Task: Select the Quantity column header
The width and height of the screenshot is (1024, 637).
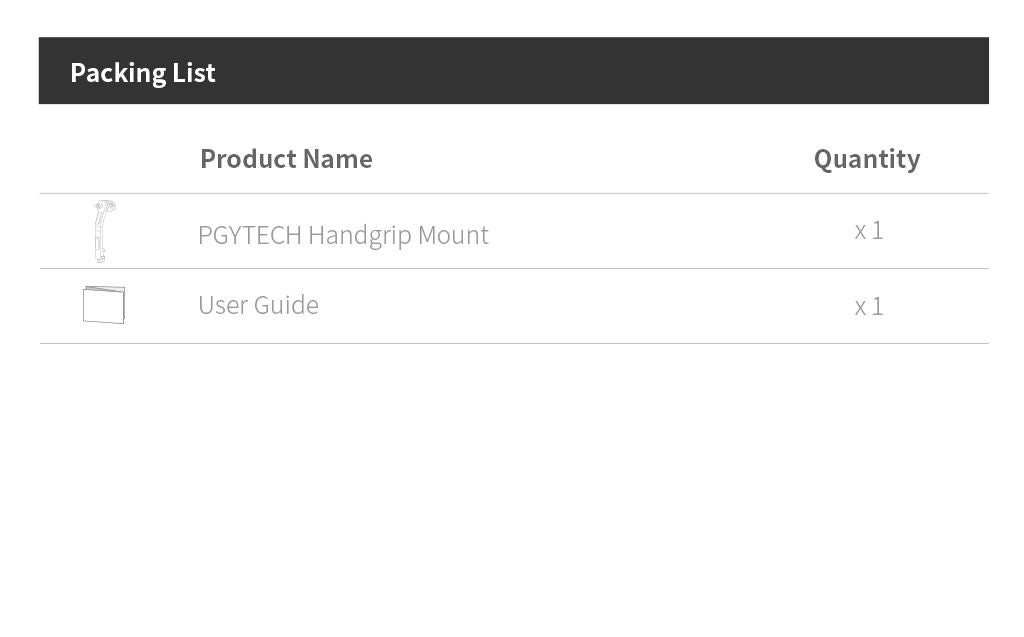Action: (x=866, y=159)
